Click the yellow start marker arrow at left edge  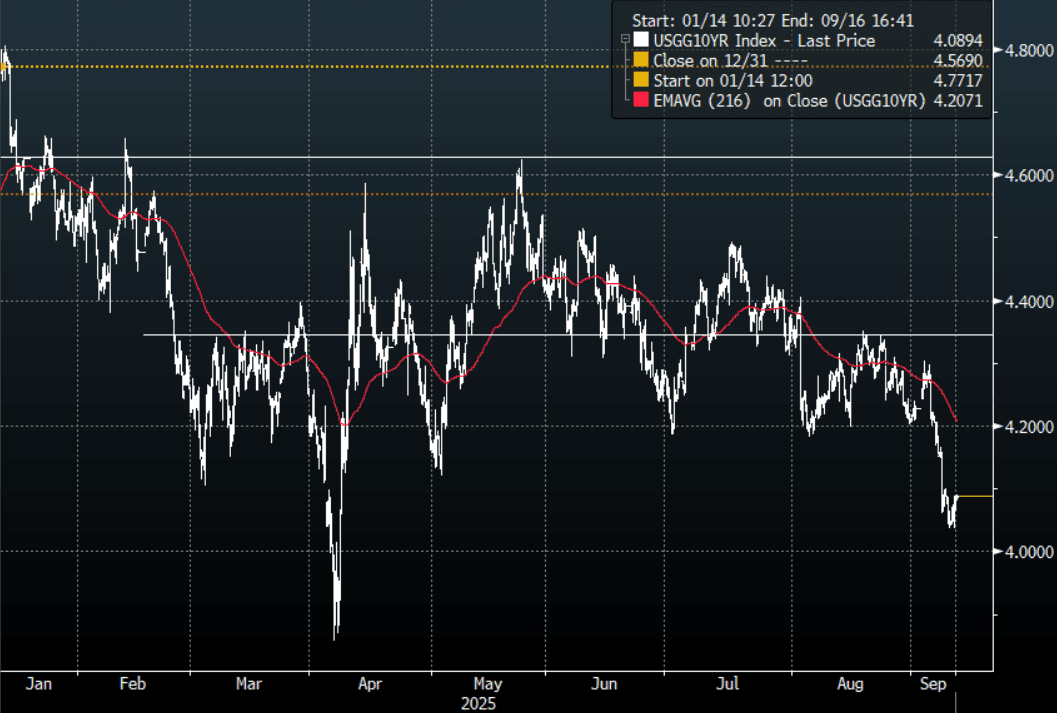5,68
